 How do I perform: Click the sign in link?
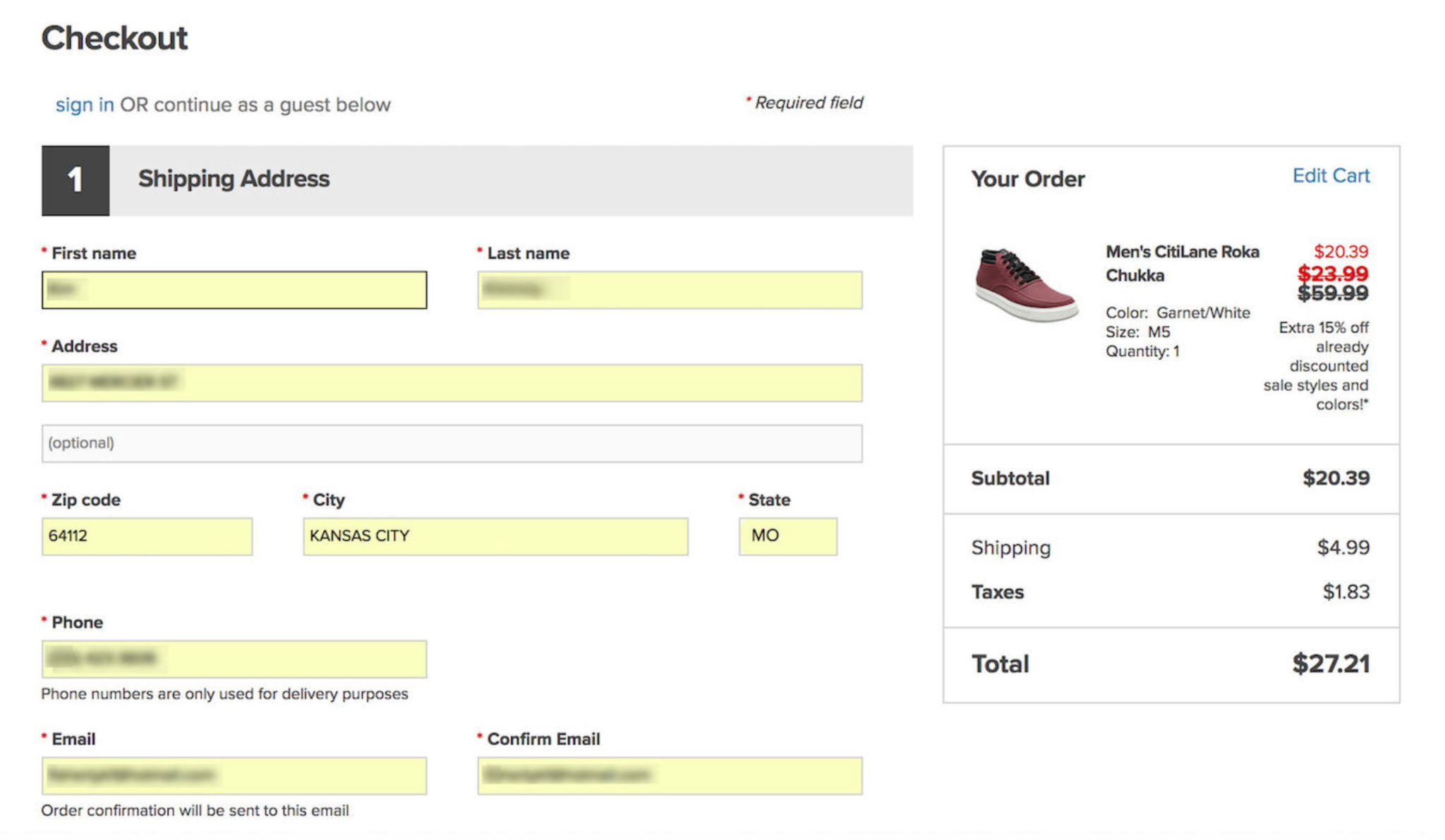pos(84,104)
